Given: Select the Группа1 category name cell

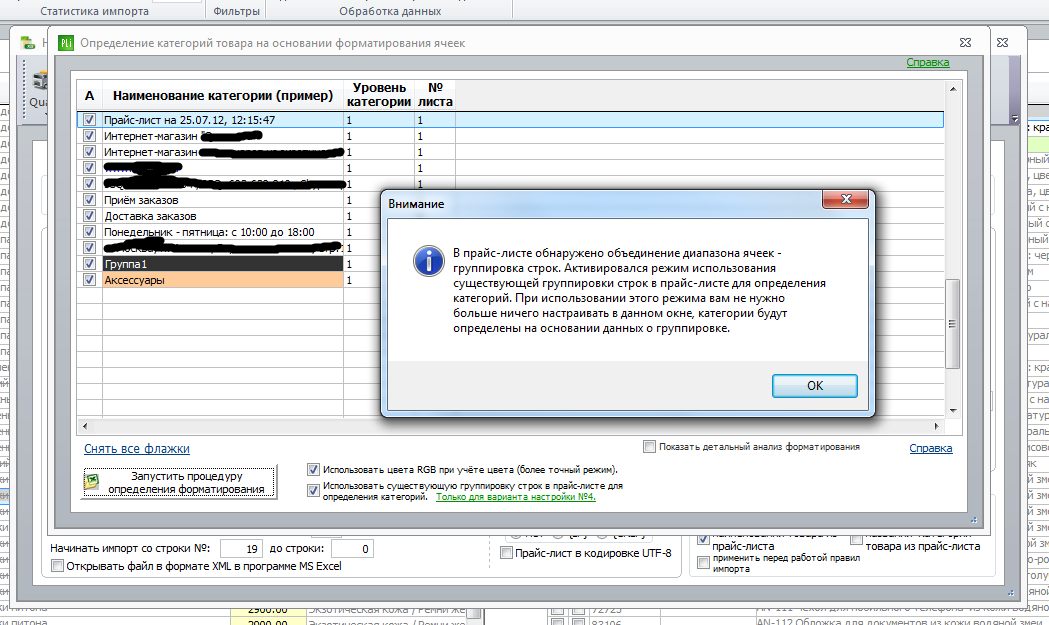Looking at the screenshot, I should (223, 264).
